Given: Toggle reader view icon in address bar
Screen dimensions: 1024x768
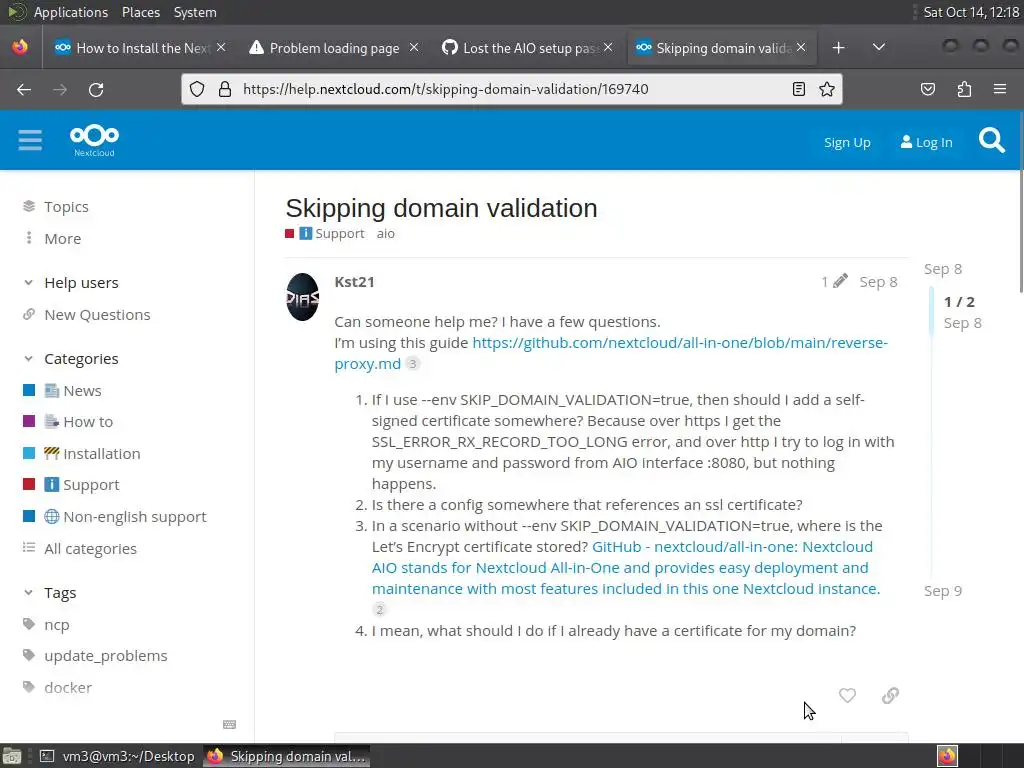Looking at the screenshot, I should 799,89.
